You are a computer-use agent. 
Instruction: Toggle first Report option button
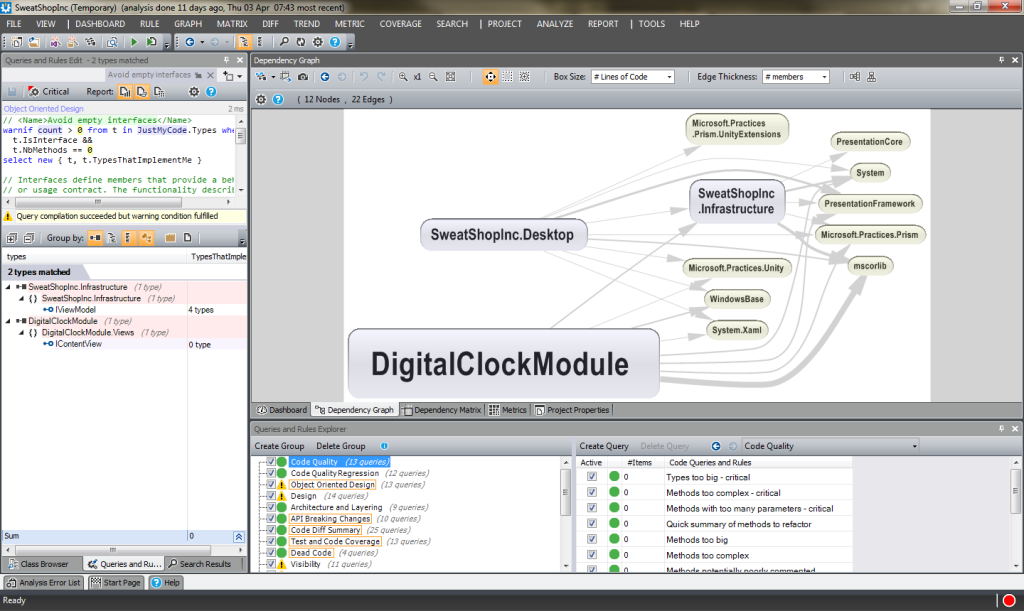coord(125,91)
